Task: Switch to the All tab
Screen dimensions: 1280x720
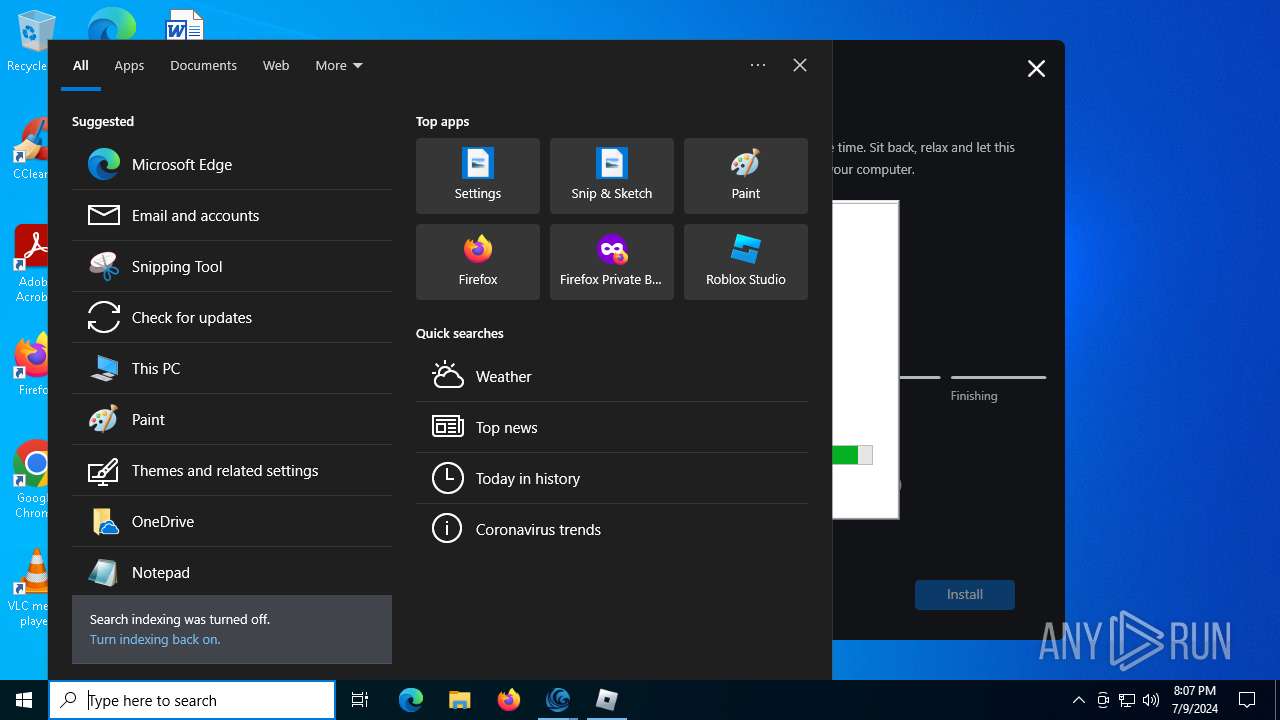Action: point(81,65)
